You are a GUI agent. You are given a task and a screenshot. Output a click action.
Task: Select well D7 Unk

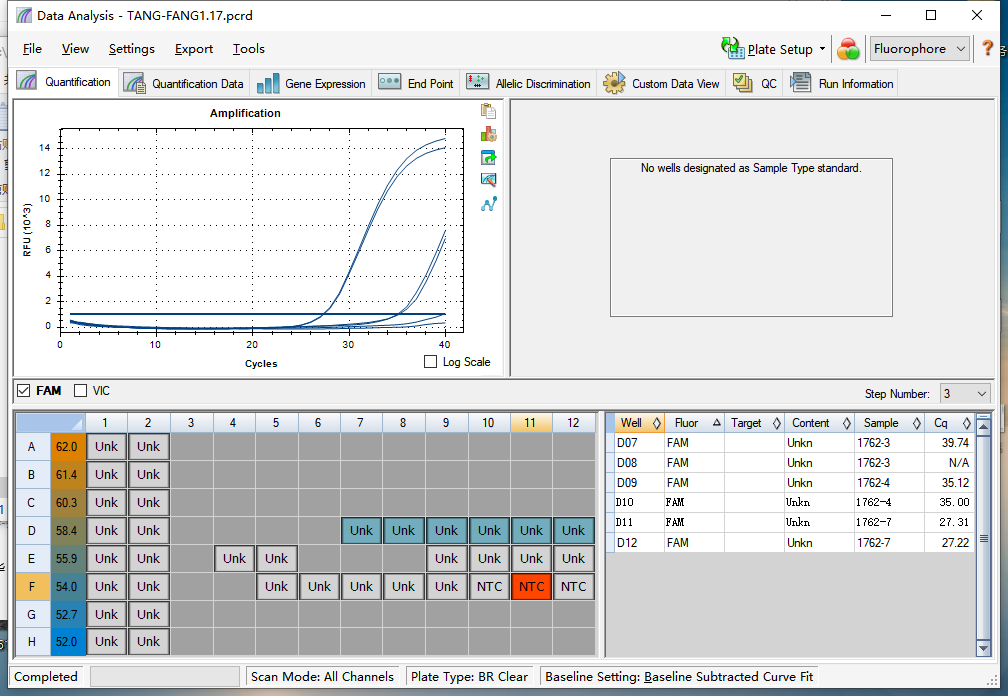(x=361, y=530)
